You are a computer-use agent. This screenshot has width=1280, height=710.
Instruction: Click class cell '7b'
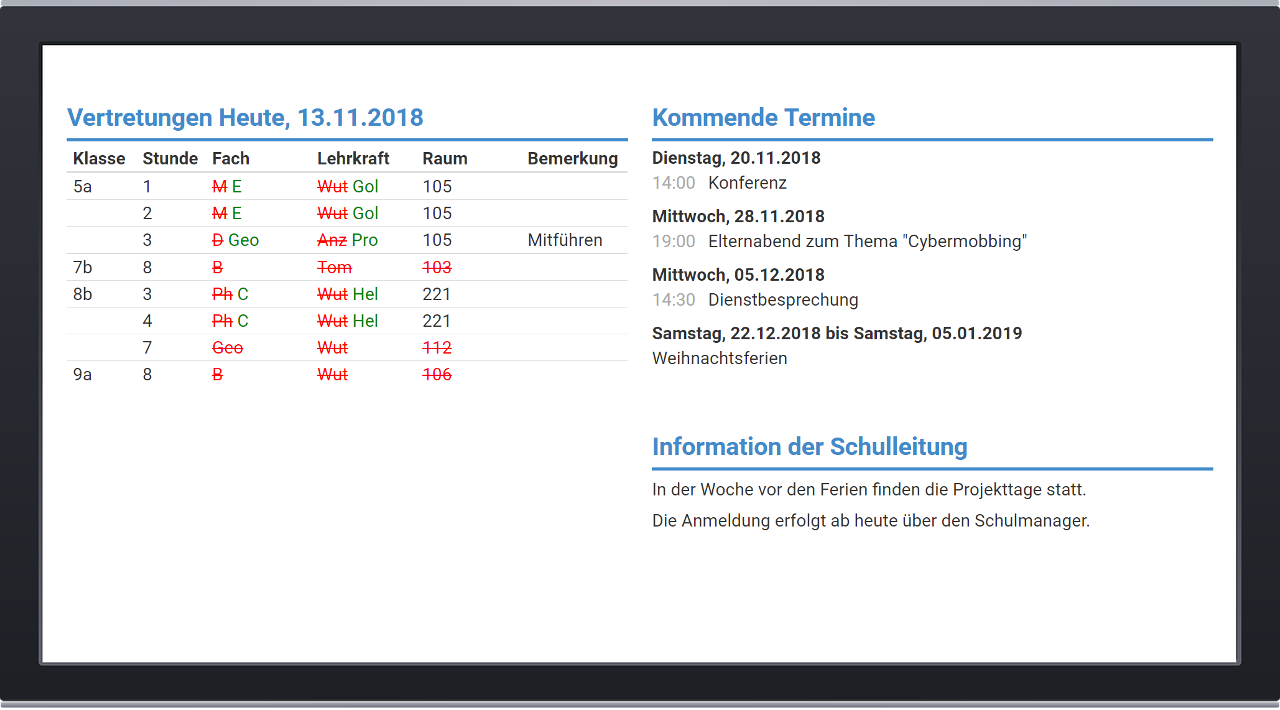(x=83, y=268)
